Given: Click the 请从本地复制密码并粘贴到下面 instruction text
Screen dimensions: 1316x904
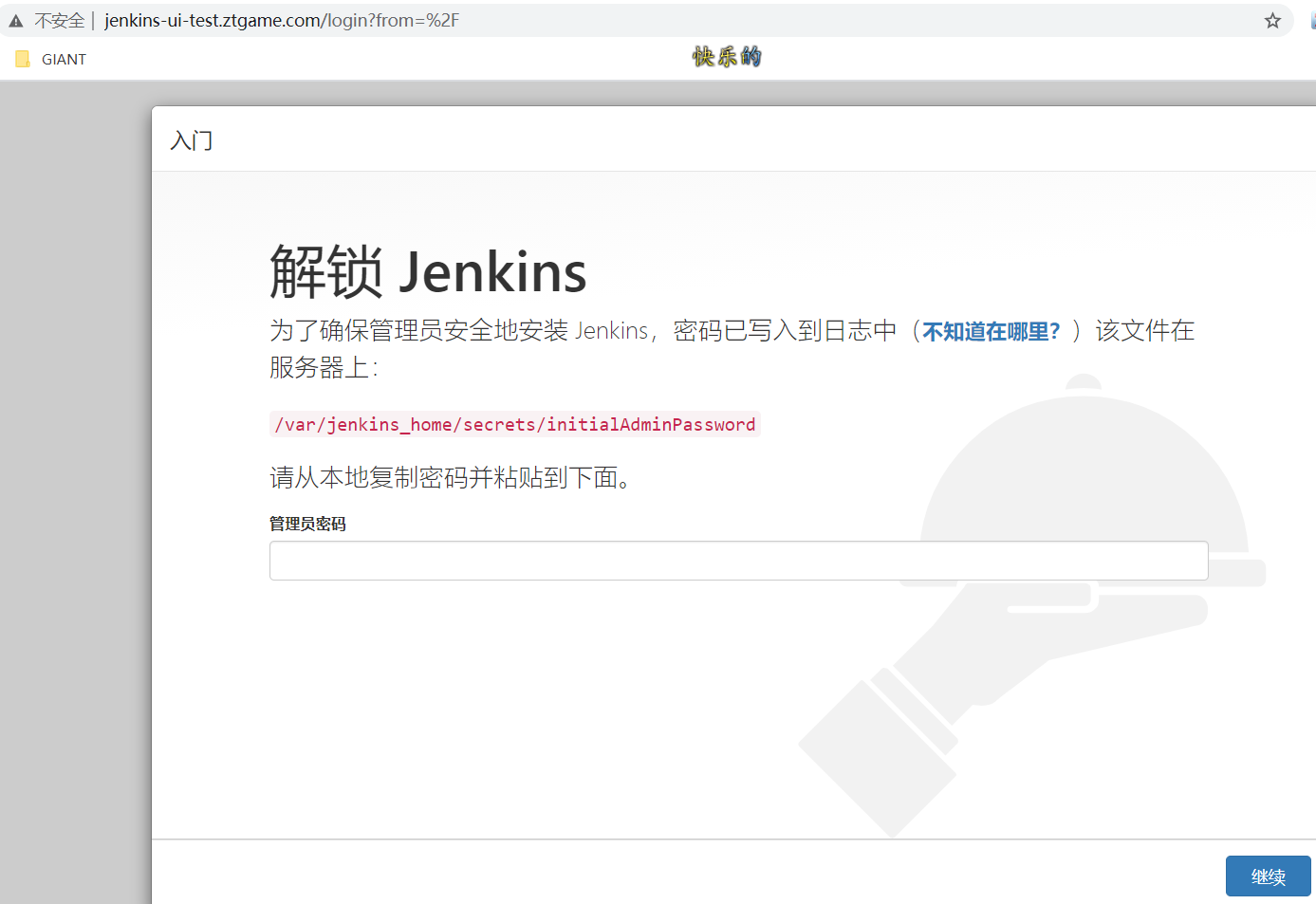Looking at the screenshot, I should [450, 477].
